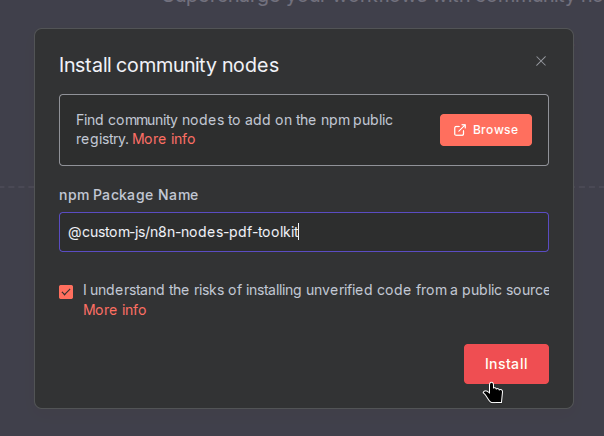Click the partially hidden heading behind dialog
The width and height of the screenshot is (604, 436).
point(380,4)
